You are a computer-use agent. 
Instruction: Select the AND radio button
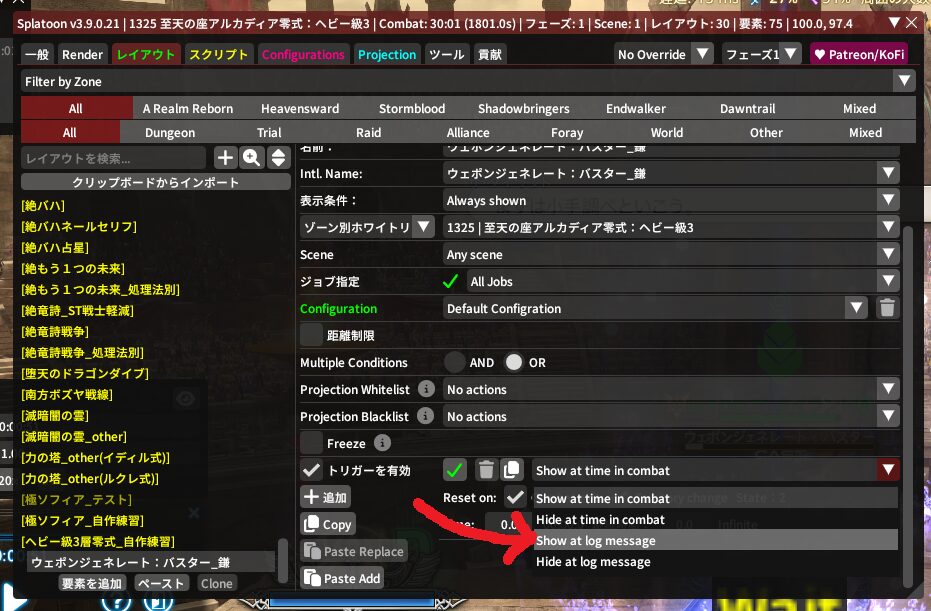click(455, 363)
